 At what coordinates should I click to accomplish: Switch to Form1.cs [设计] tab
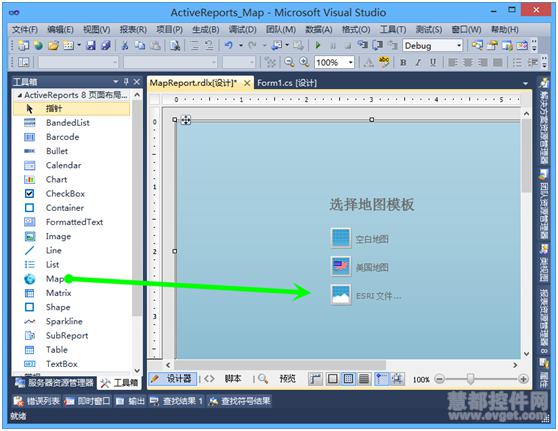click(x=287, y=83)
